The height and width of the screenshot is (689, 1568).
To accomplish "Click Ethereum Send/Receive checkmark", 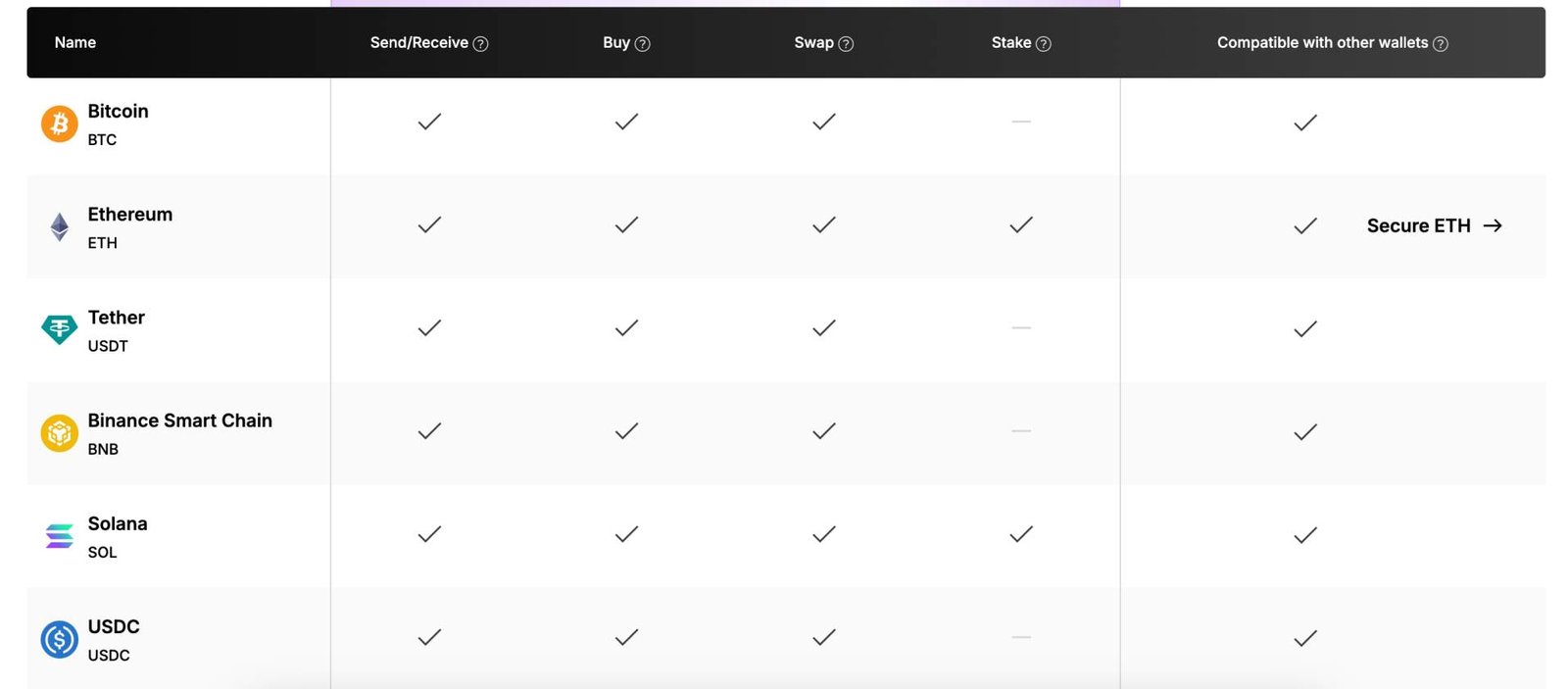I will click(x=429, y=224).
